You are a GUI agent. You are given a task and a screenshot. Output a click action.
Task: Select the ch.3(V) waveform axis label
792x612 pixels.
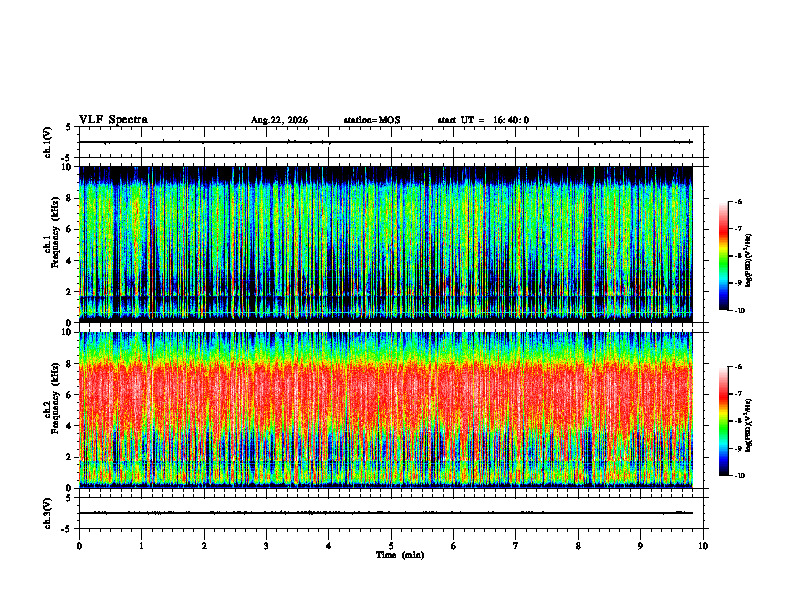(48, 514)
